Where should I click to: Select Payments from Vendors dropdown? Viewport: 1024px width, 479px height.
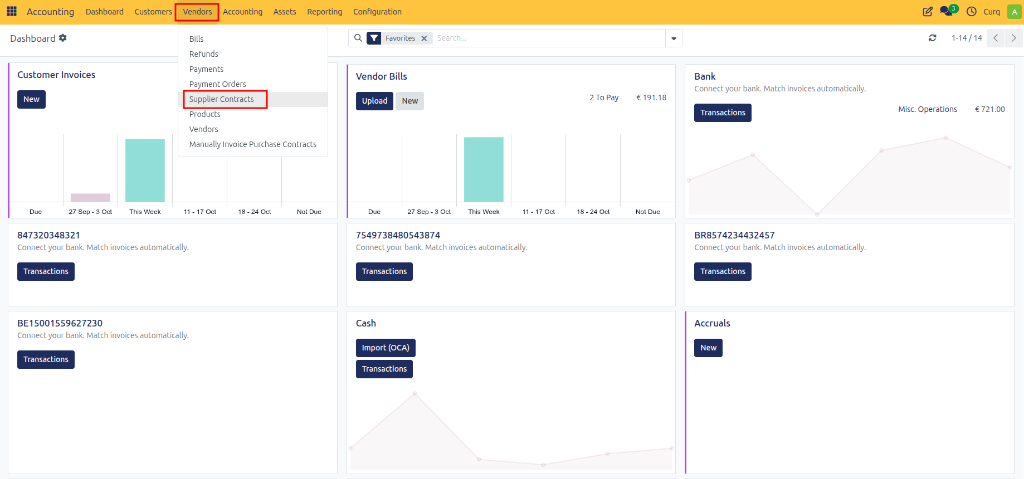pyautogui.click(x=253, y=69)
